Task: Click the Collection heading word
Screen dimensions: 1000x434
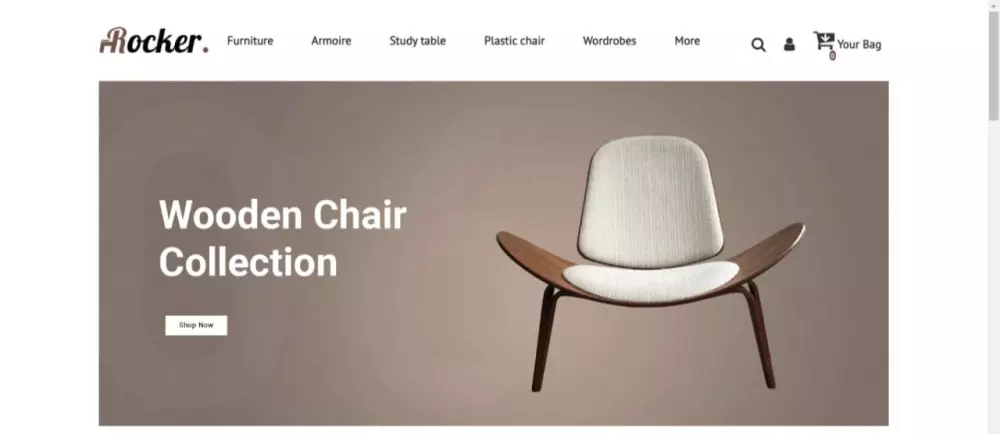Action: point(248,262)
